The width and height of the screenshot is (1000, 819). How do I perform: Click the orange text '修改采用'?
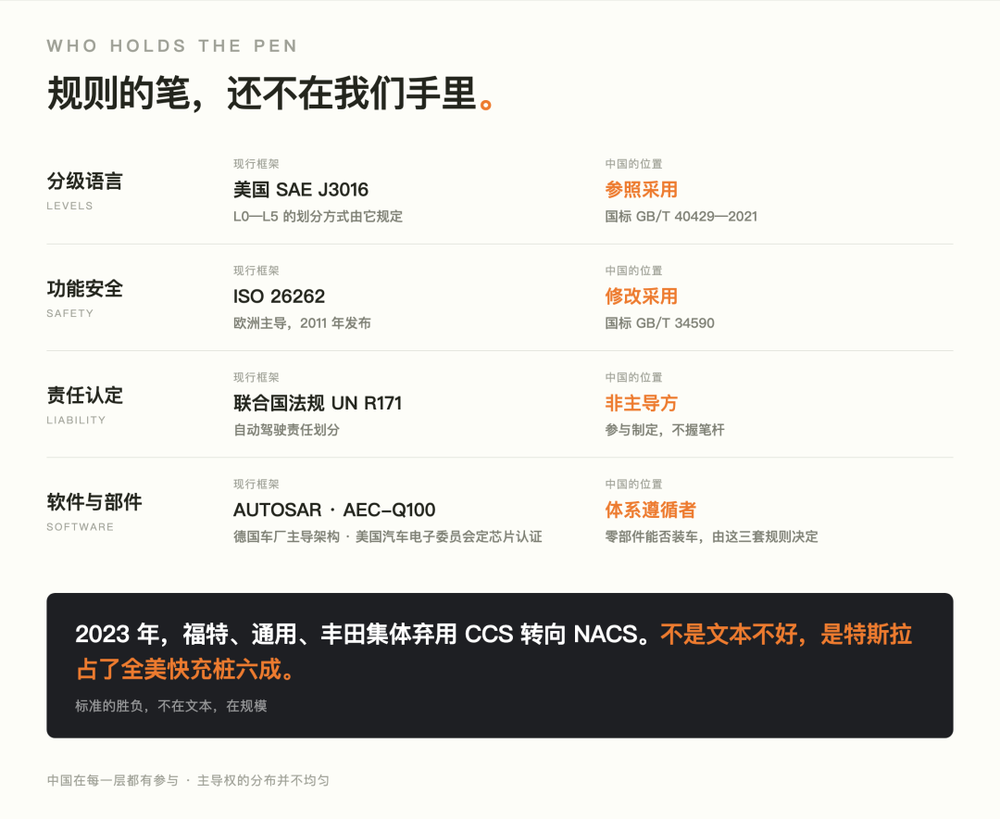(x=641, y=296)
